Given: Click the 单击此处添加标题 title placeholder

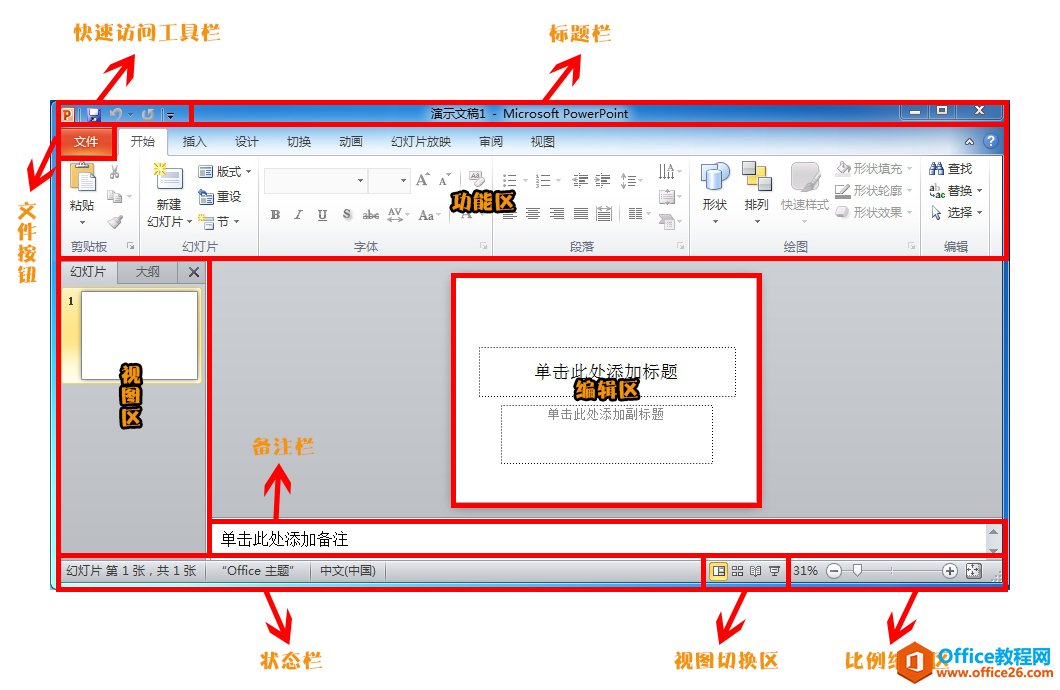Looking at the screenshot, I should tap(606, 372).
